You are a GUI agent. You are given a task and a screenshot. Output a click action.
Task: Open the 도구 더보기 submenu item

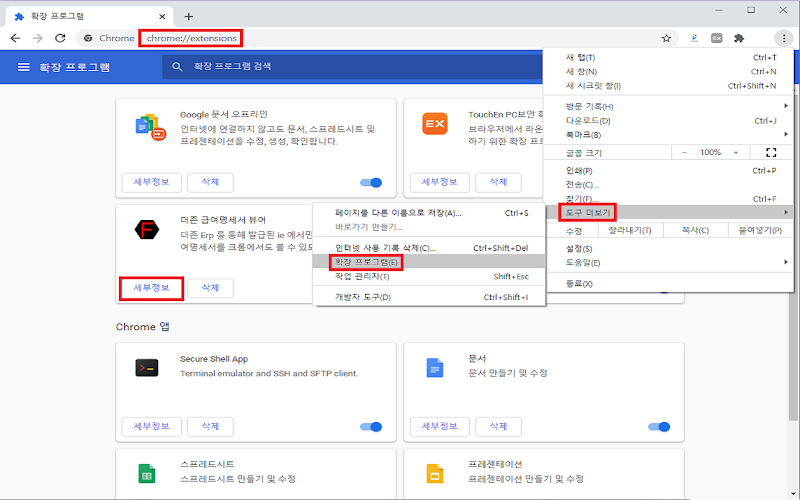pyautogui.click(x=668, y=212)
